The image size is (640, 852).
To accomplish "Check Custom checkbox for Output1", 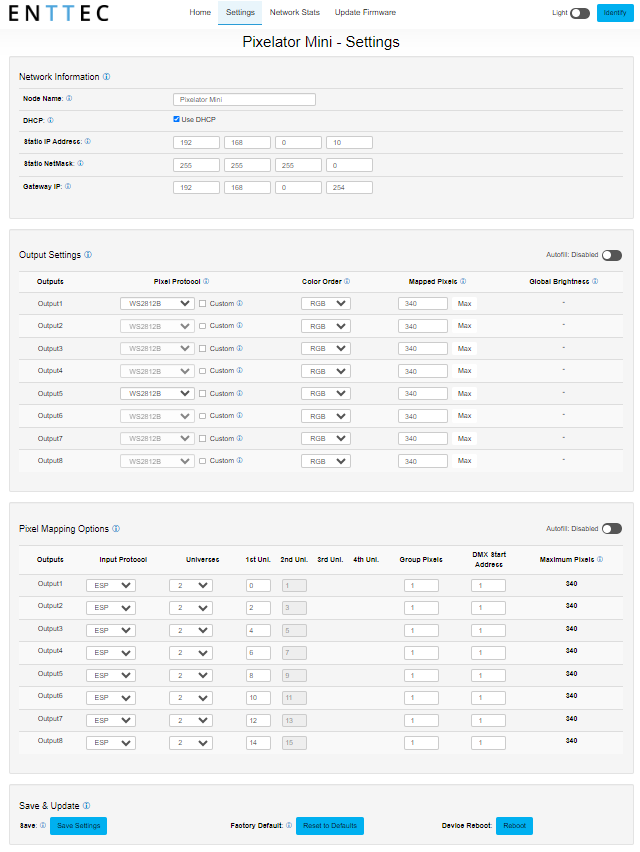I will pos(203,304).
